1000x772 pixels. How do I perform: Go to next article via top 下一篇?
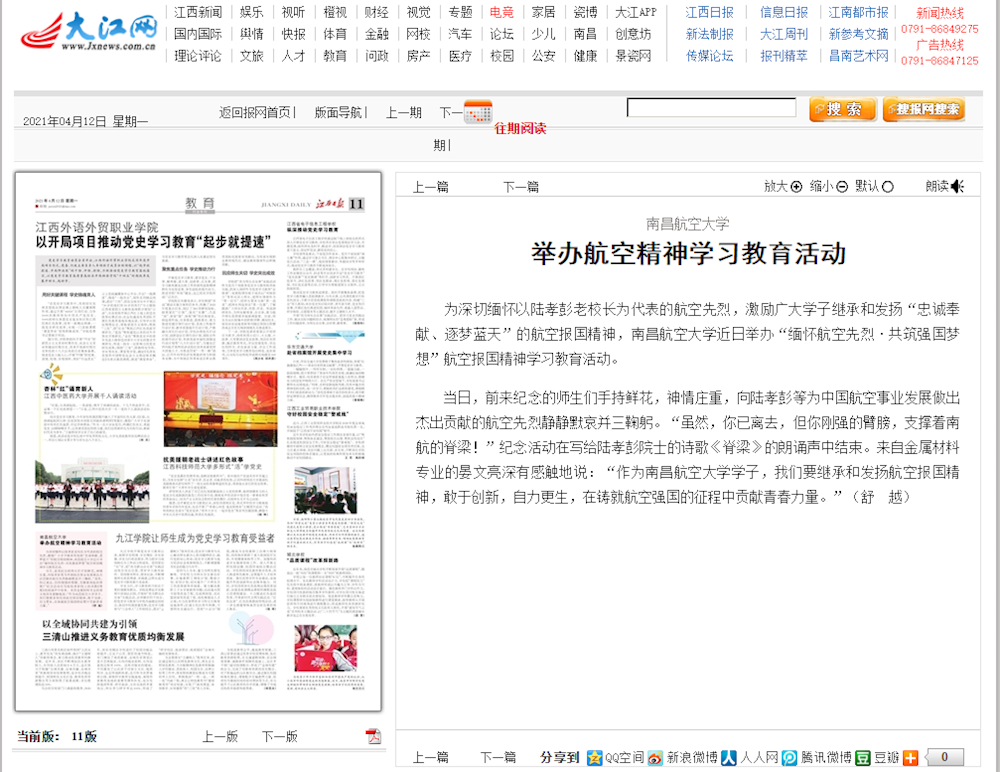pyautogui.click(x=520, y=186)
